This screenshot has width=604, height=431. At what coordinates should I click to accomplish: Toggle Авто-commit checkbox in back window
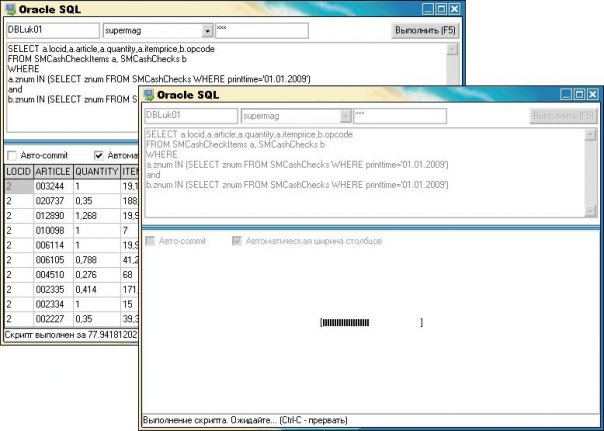(x=12, y=156)
